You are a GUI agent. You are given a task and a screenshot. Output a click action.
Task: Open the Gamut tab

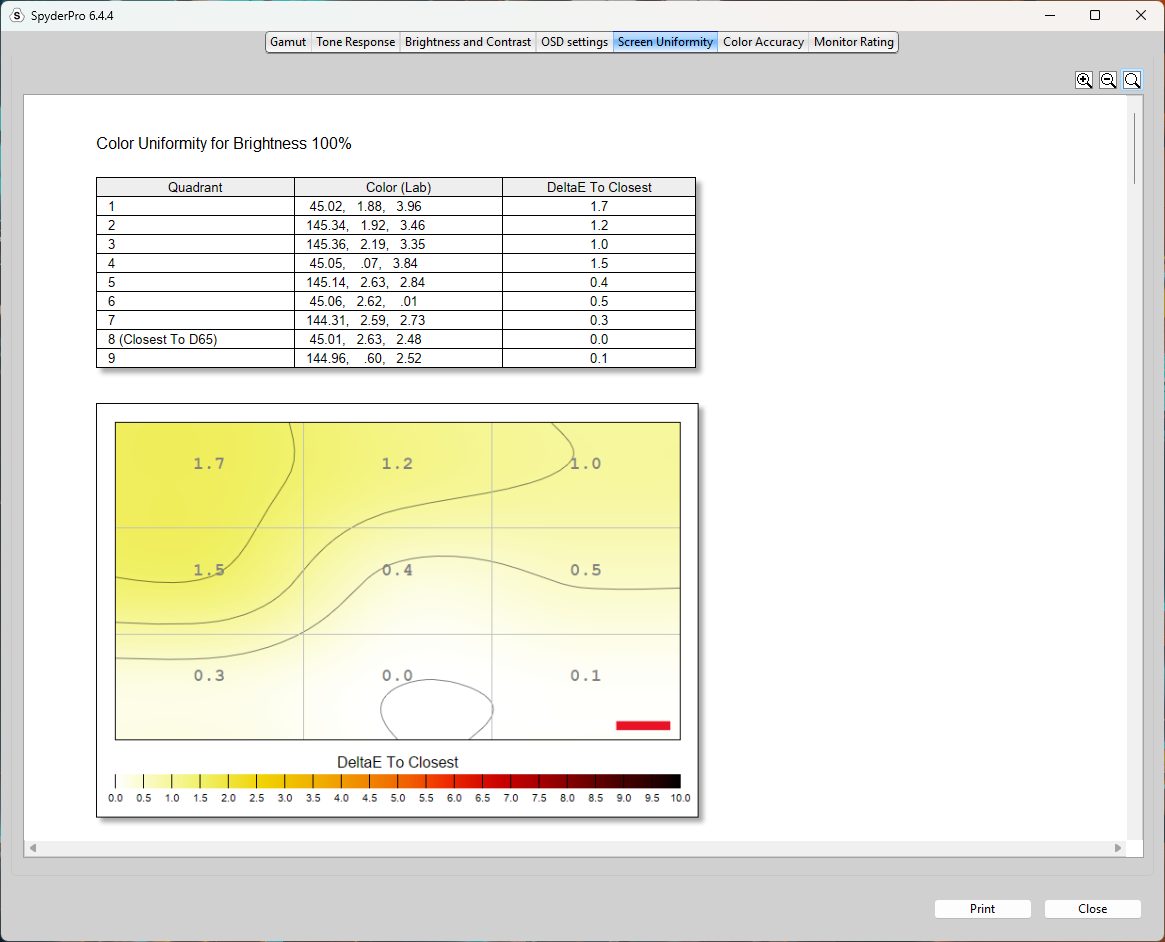[288, 42]
